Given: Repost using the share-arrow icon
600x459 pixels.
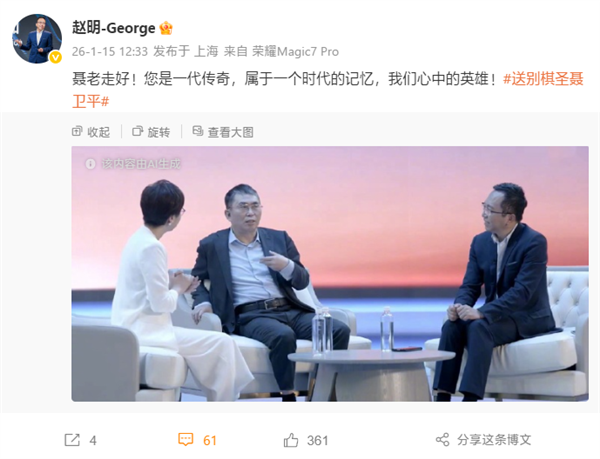Looking at the screenshot, I should [x=72, y=440].
